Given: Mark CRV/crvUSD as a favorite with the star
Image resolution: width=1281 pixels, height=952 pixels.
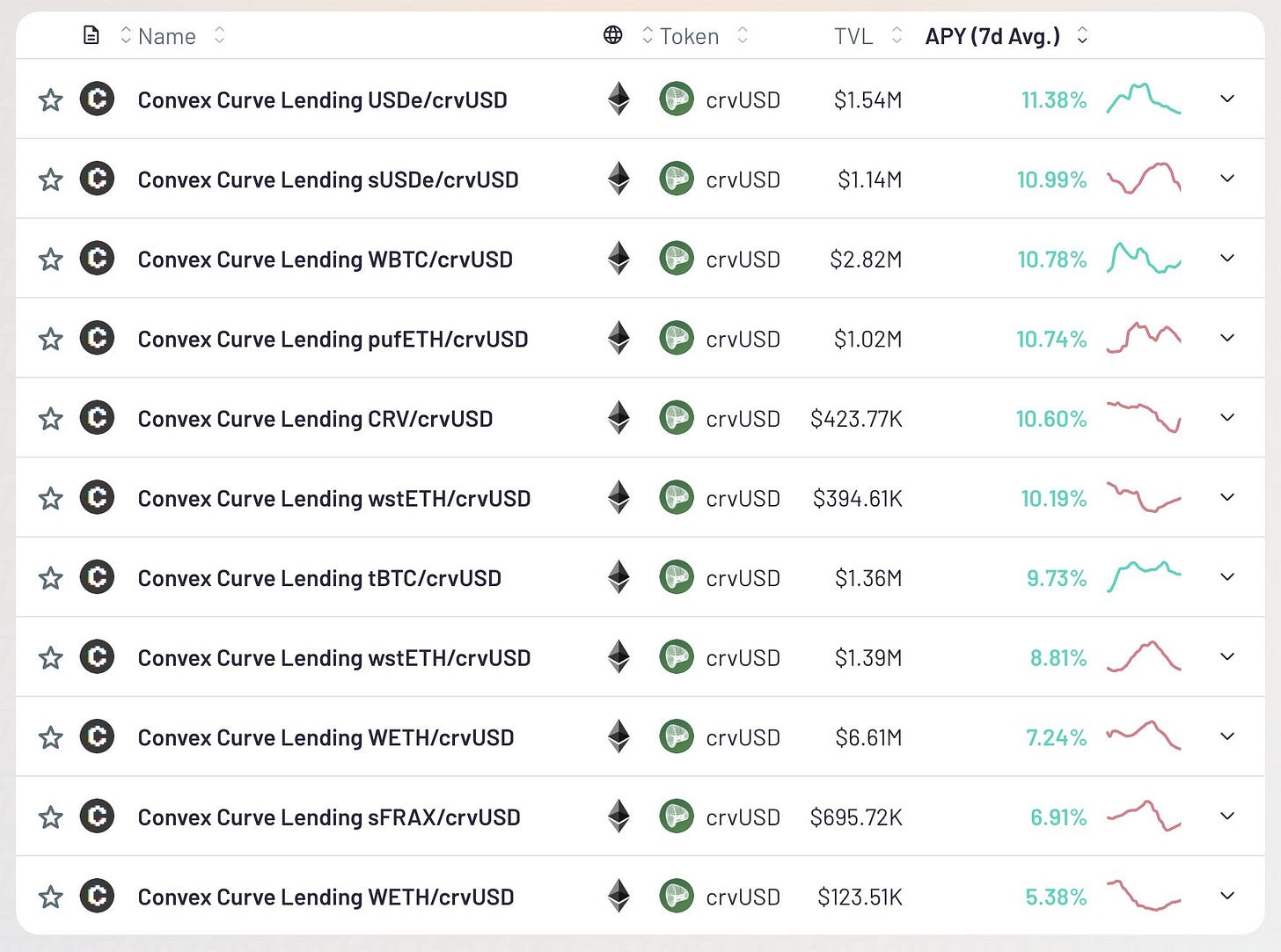Looking at the screenshot, I should (x=51, y=418).
